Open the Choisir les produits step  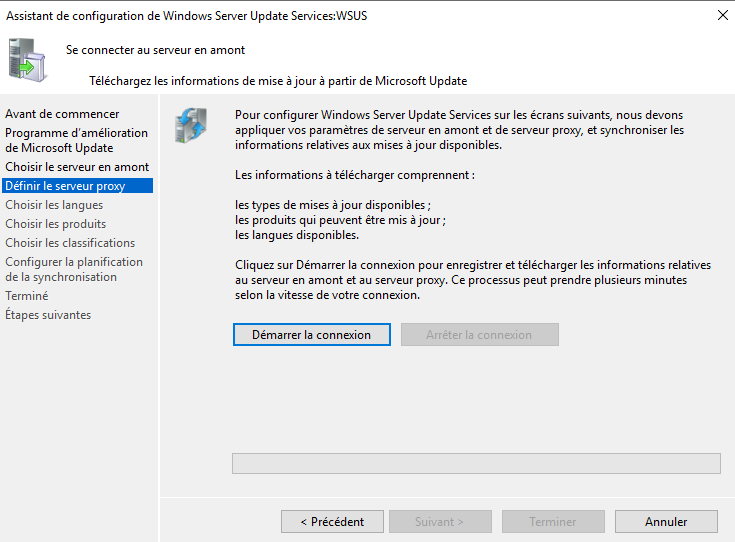click(55, 224)
